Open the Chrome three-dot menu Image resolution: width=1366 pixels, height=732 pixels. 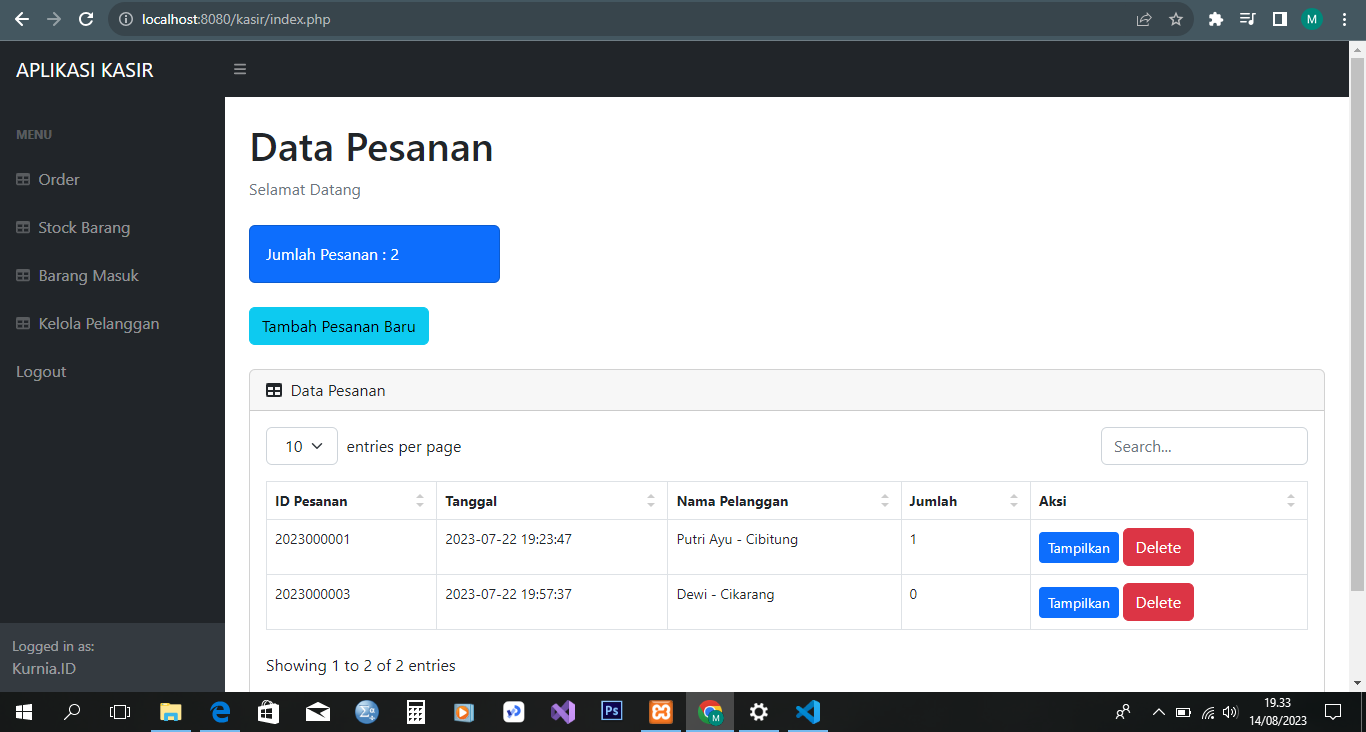coord(1344,19)
